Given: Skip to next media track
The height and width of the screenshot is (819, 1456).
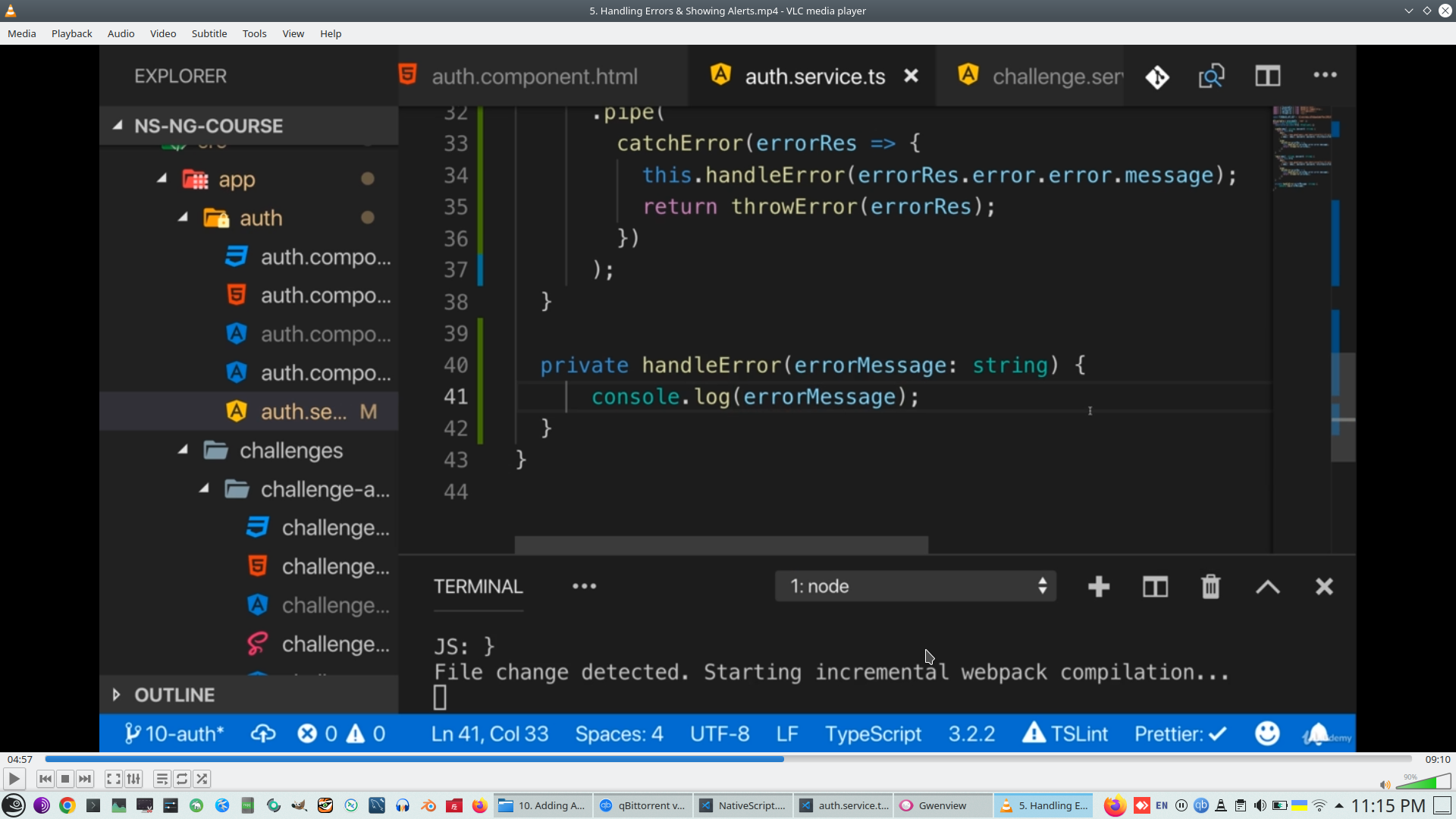Looking at the screenshot, I should [85, 779].
